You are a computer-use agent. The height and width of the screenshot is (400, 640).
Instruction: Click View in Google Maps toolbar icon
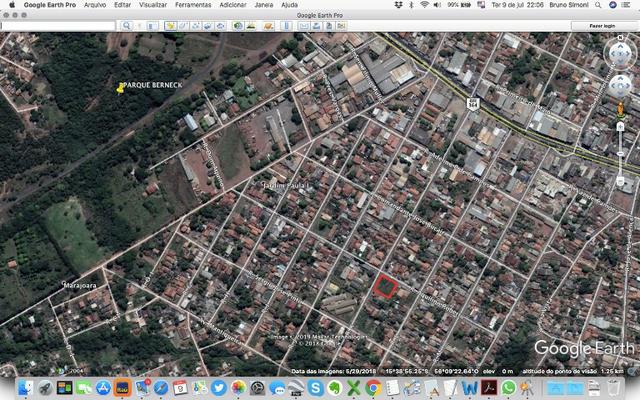(341, 26)
